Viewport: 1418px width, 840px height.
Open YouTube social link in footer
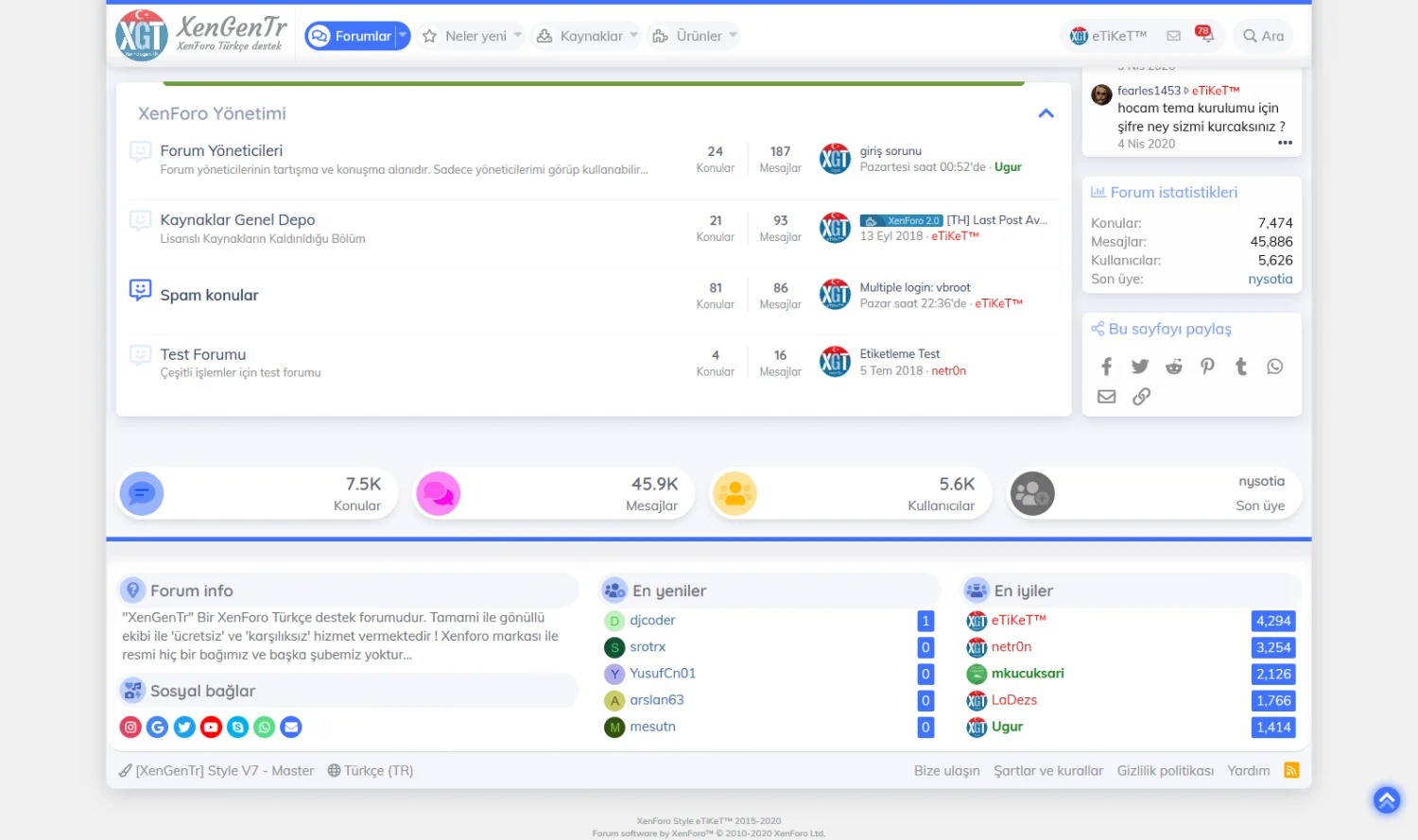(x=211, y=727)
